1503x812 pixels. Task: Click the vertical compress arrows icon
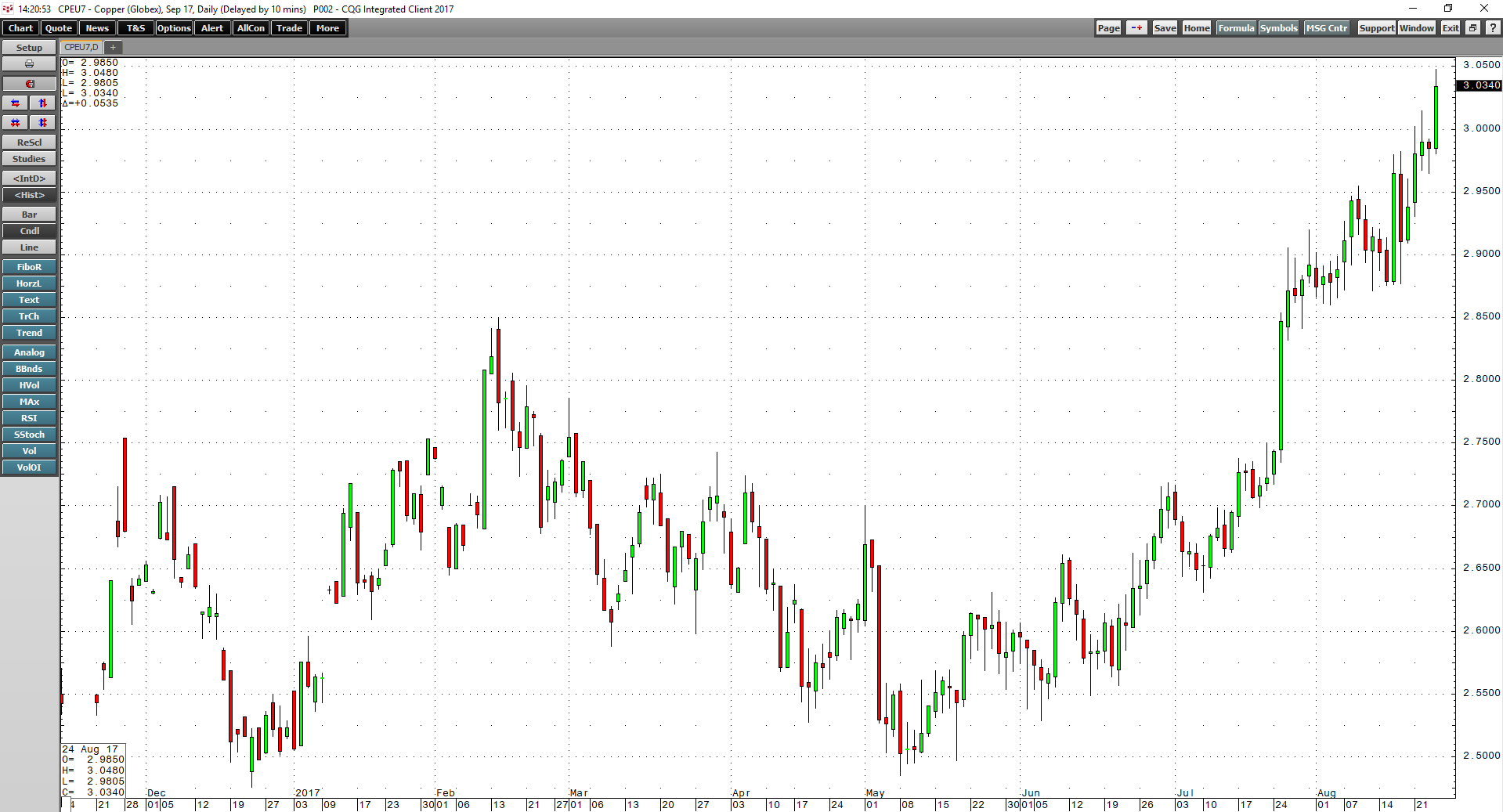(x=43, y=123)
